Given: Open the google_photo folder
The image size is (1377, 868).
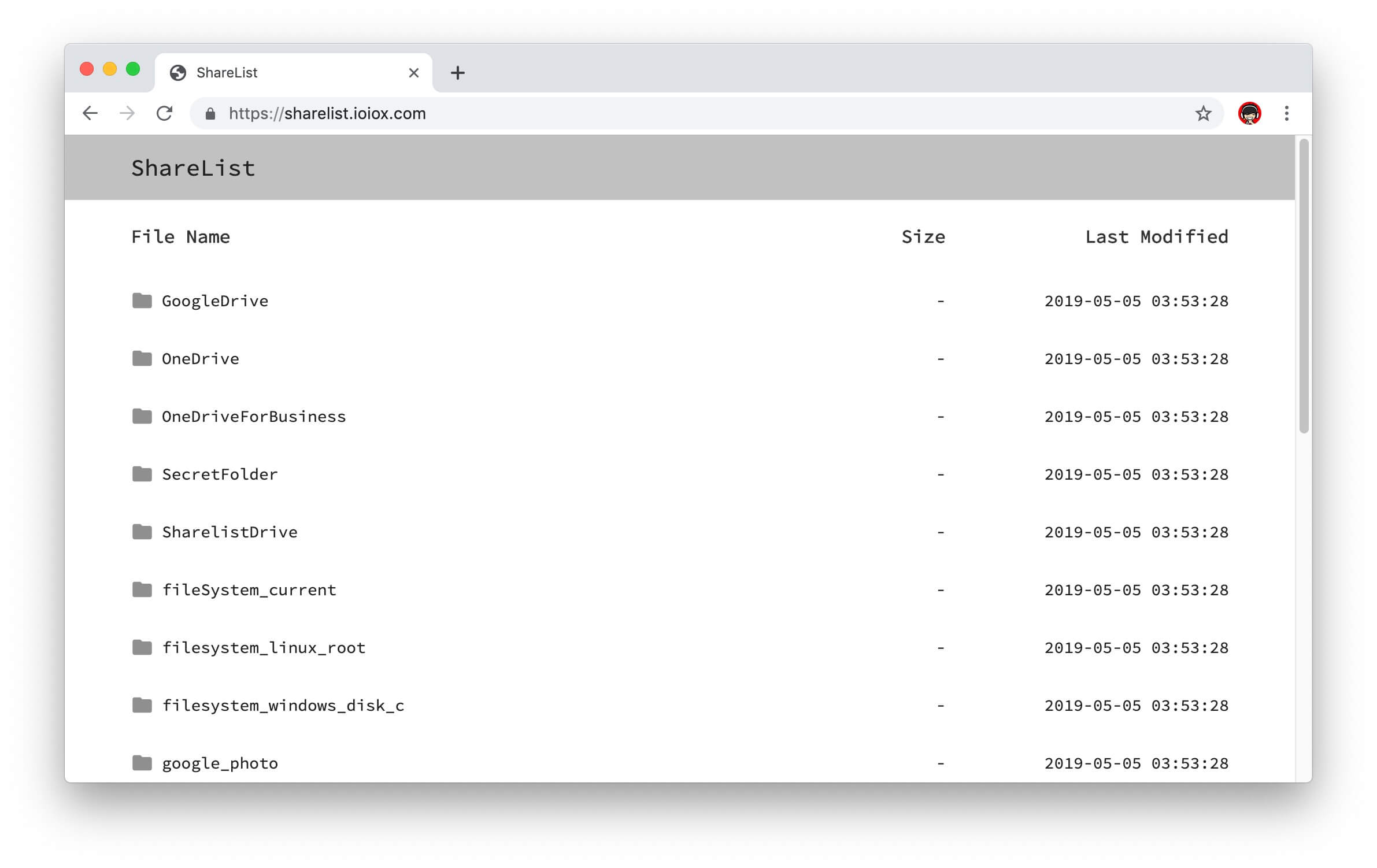Looking at the screenshot, I should 220,763.
